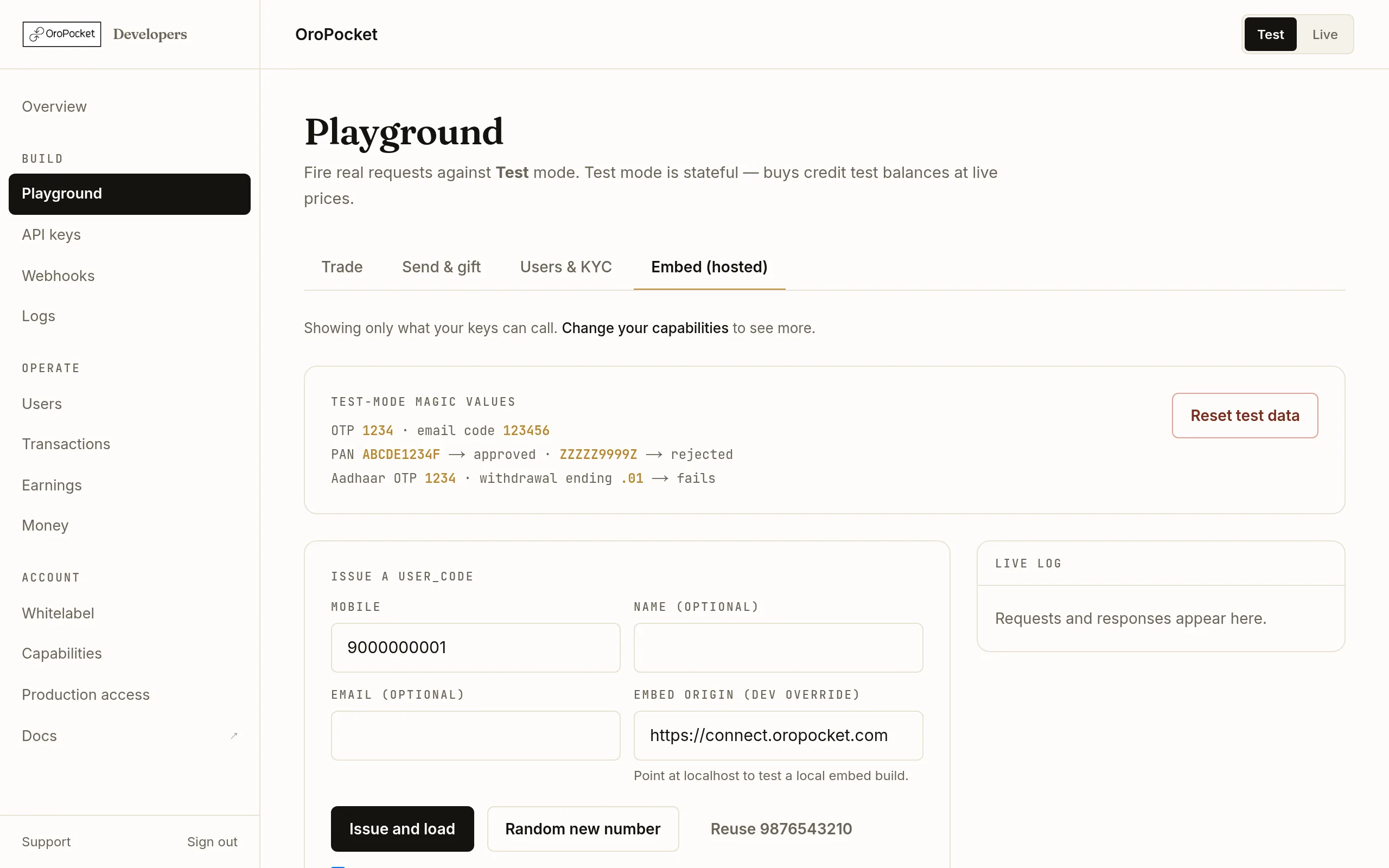Click the Issue and load button
This screenshot has height=868, width=1389.
tap(403, 829)
